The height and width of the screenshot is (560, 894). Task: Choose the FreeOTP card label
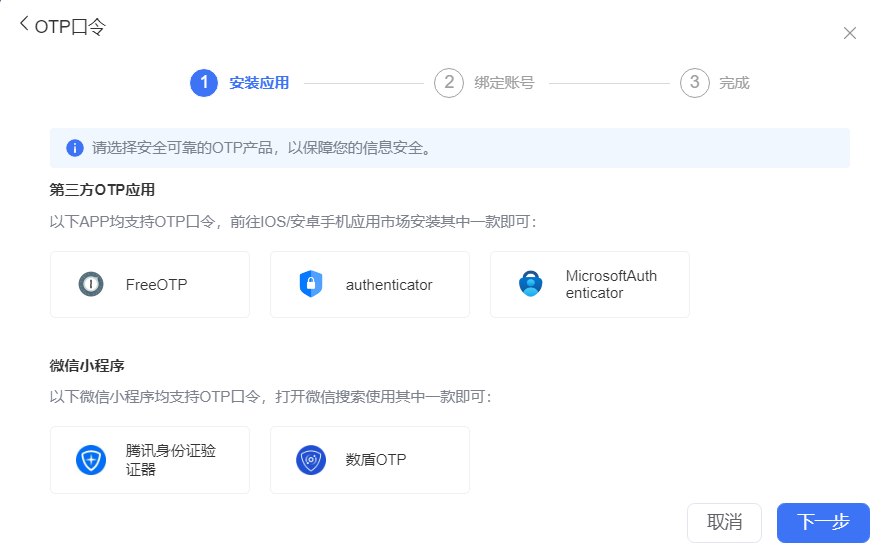pos(156,285)
